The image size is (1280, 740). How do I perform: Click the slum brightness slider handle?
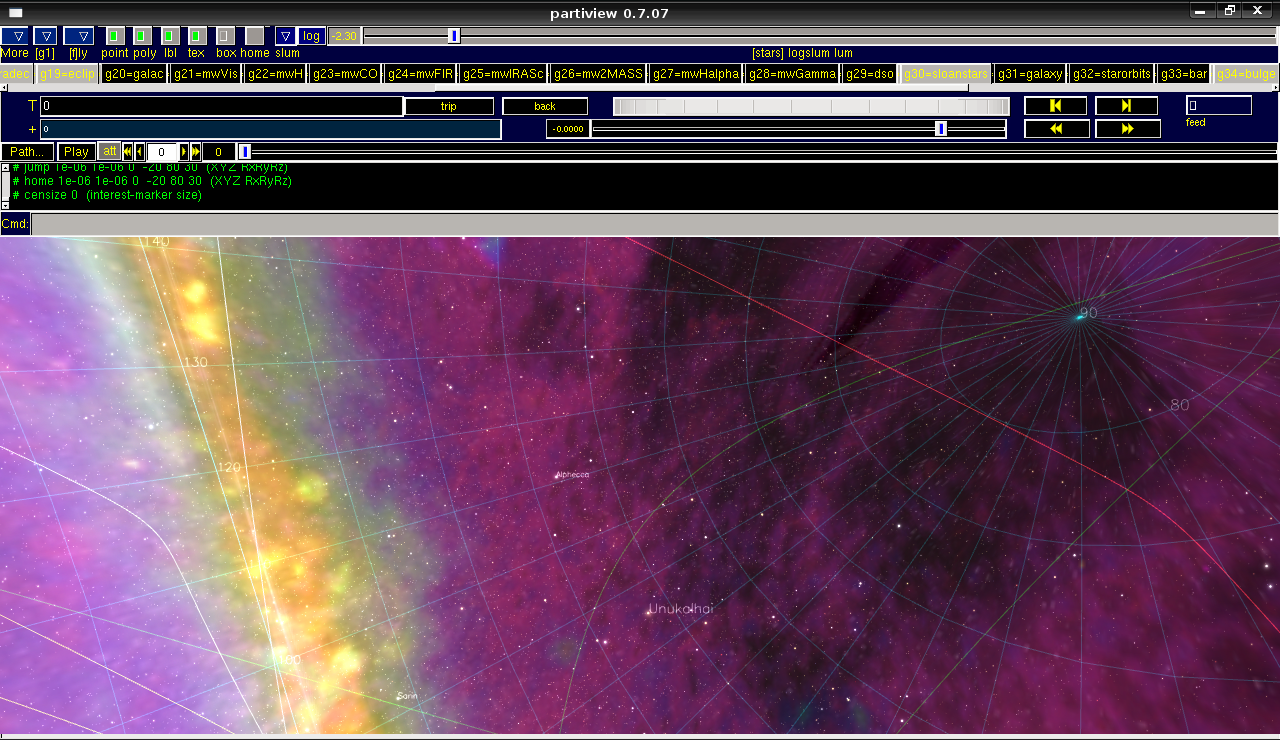point(454,36)
